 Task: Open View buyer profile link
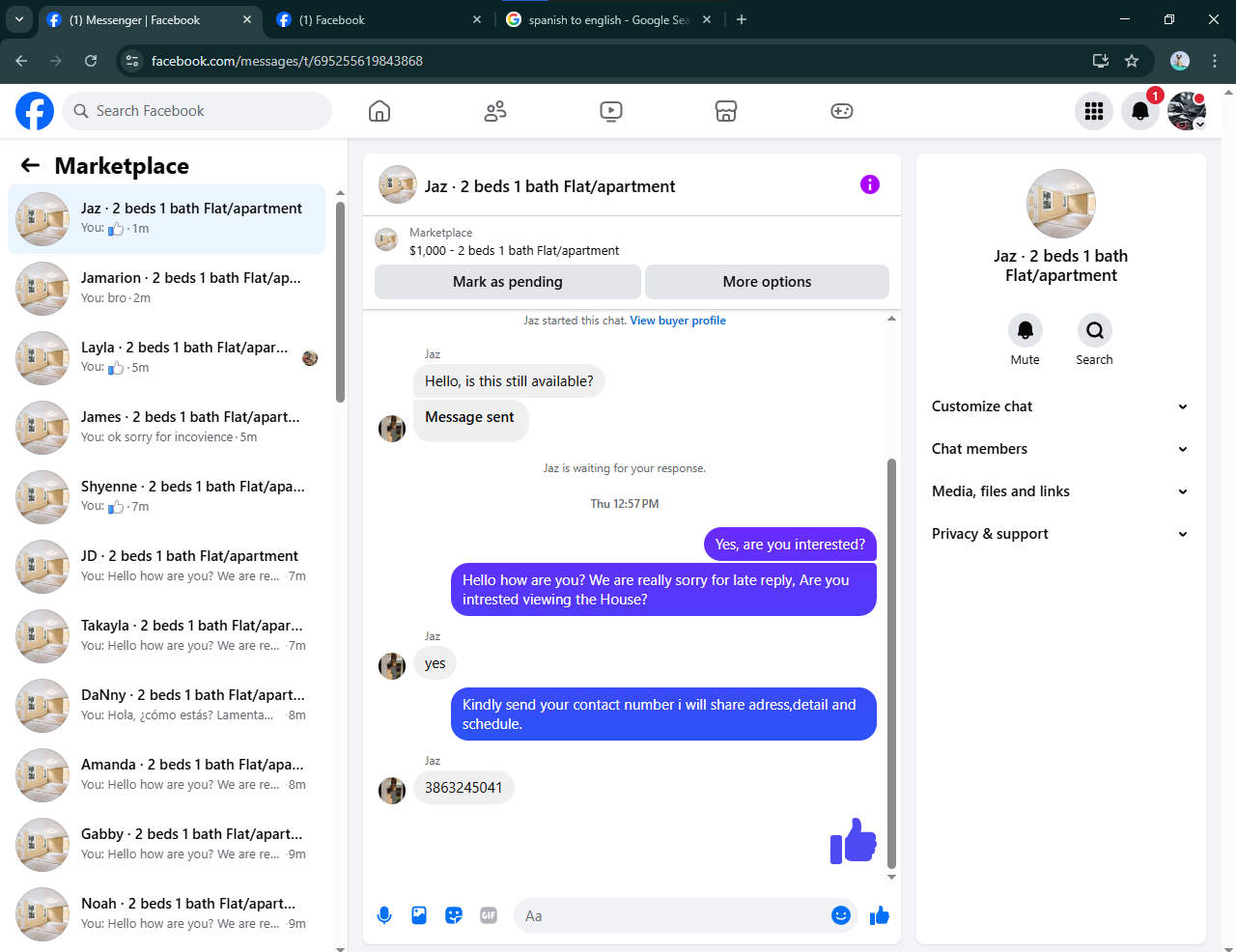[678, 321]
